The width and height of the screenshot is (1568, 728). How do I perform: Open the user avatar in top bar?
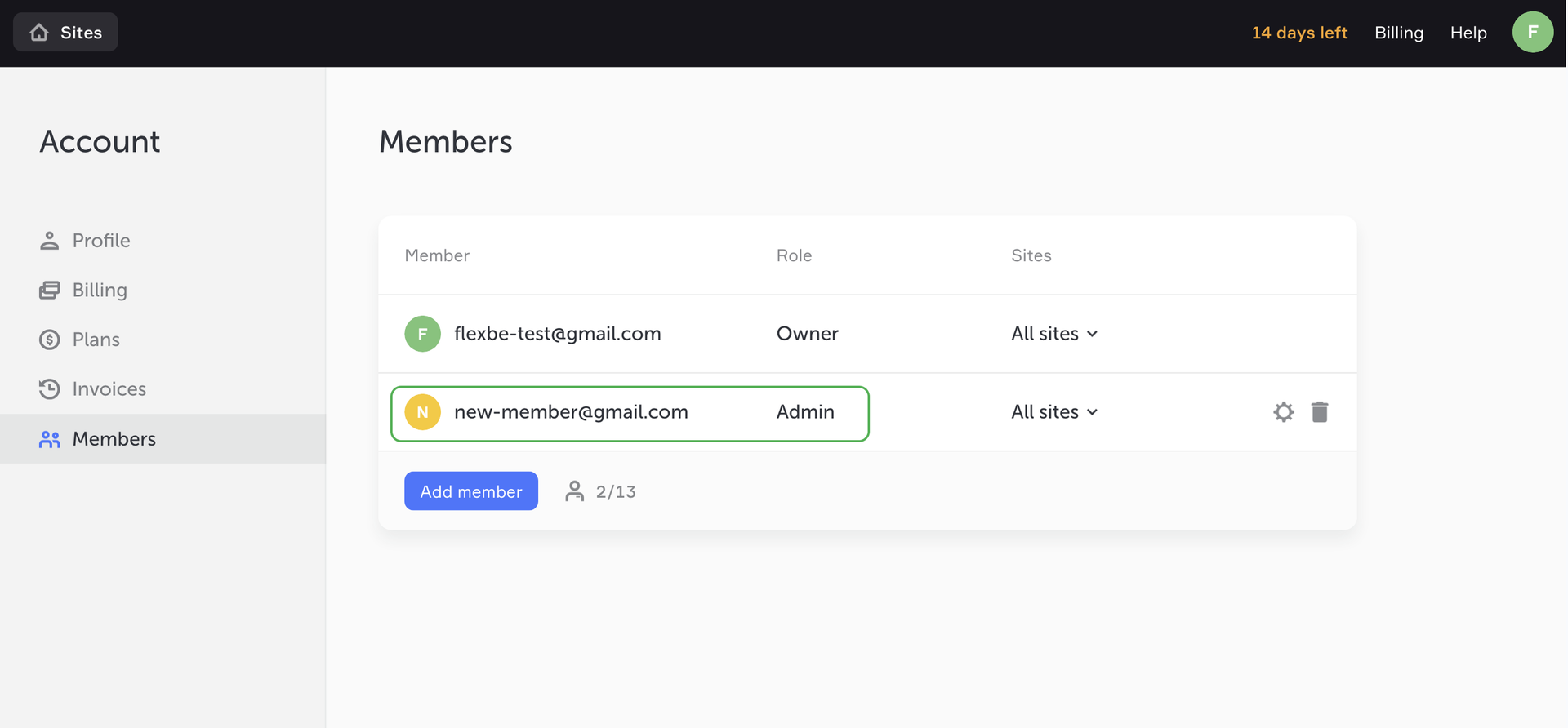[x=1532, y=33]
